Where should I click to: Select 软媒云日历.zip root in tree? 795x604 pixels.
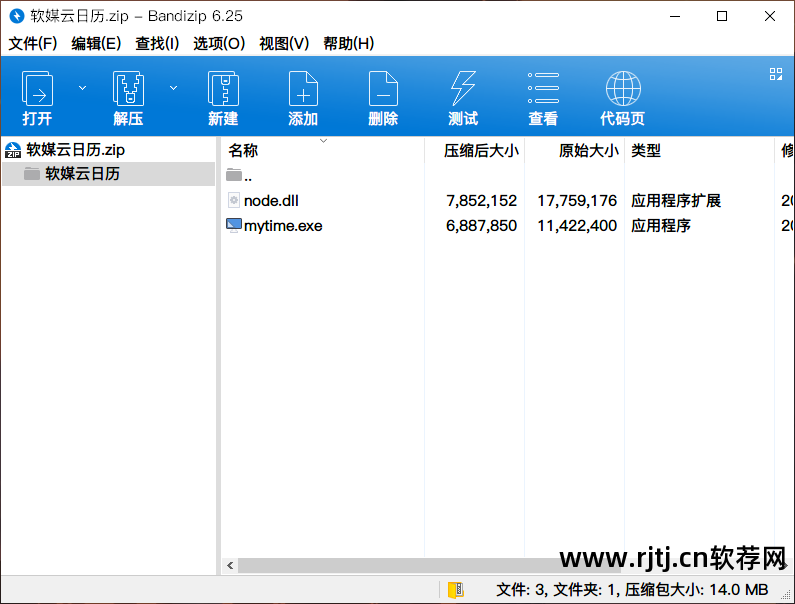click(x=76, y=150)
